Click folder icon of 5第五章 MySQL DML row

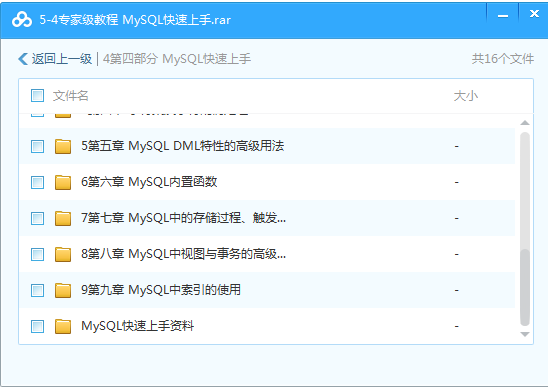[x=63, y=146]
